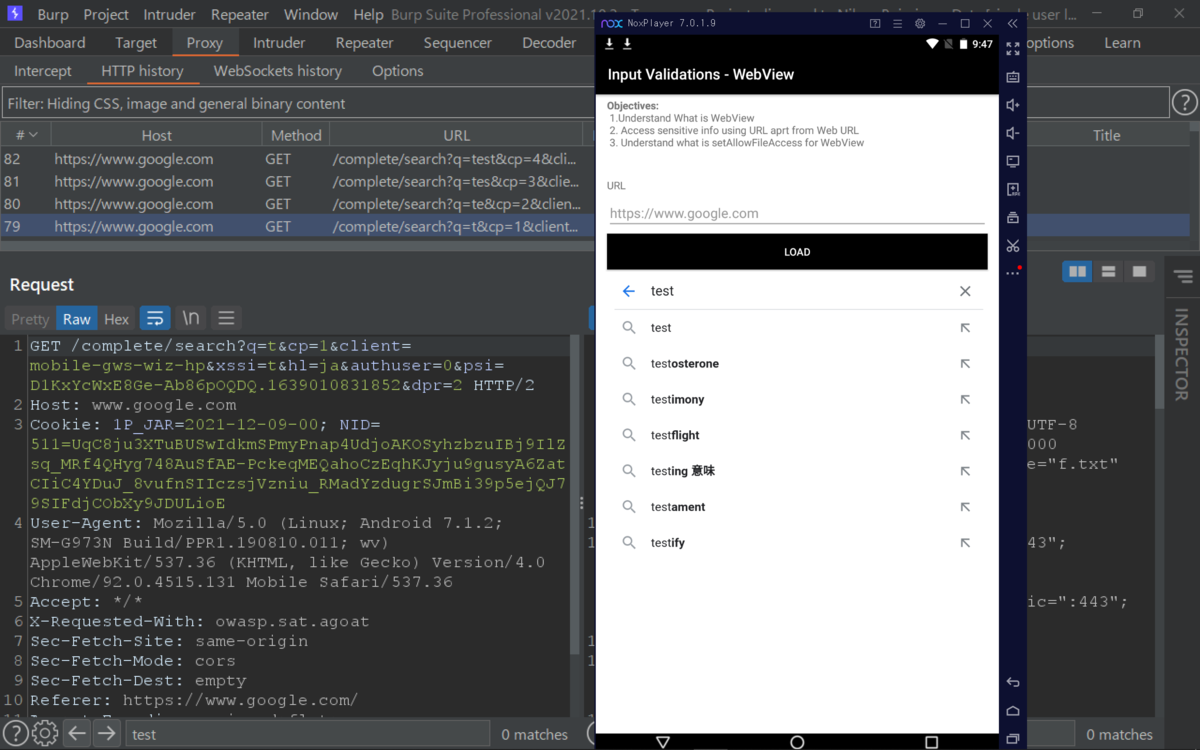This screenshot has width=1200, height=750.
Task: Select single-pane tabbed layout
Action: point(1139,271)
